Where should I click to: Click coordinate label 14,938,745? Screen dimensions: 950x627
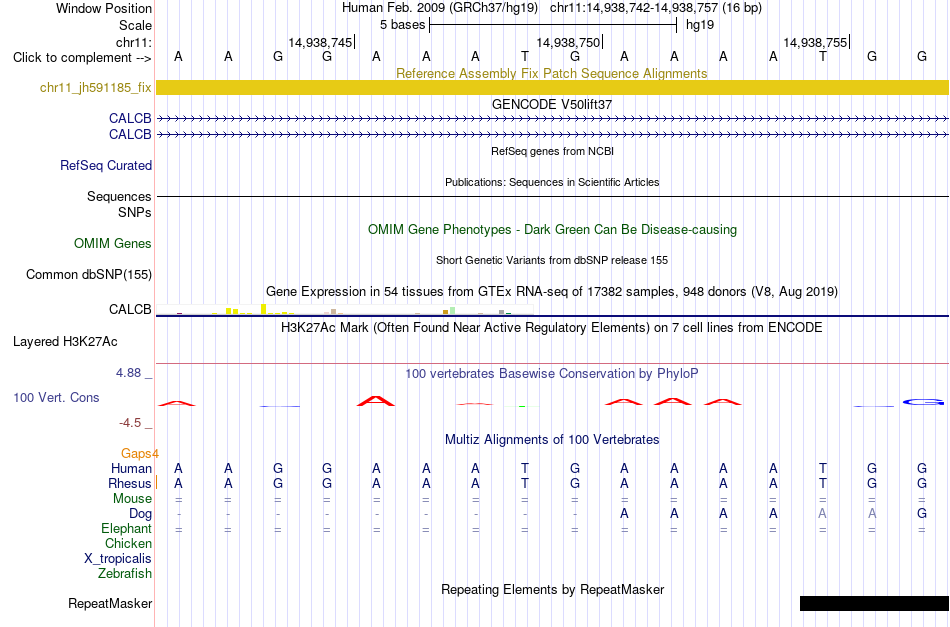point(320,42)
